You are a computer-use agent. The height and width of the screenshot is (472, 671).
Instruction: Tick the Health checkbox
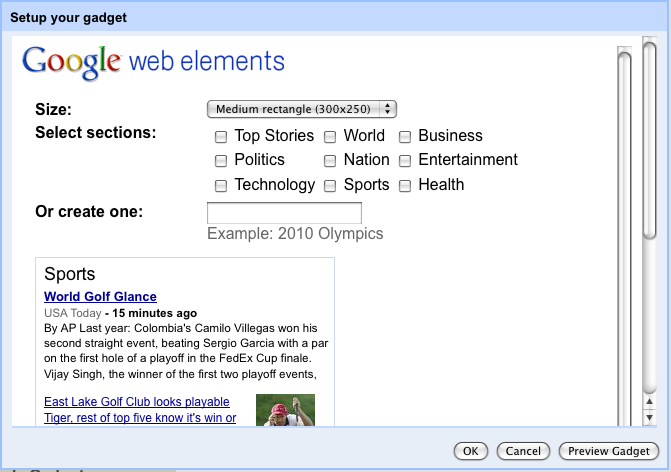(406, 185)
